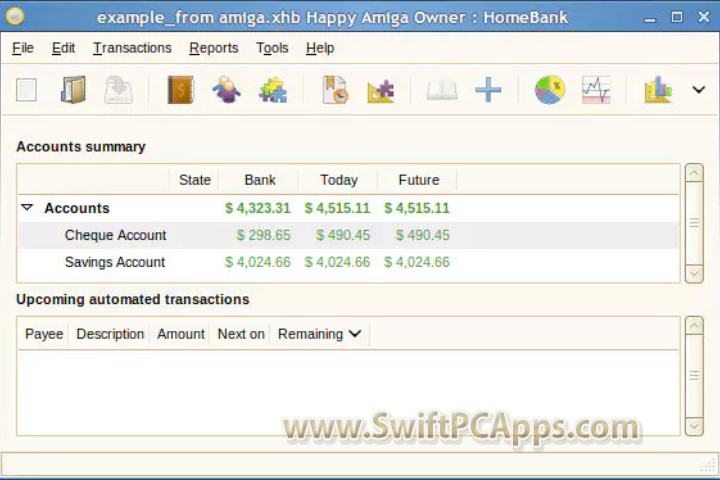Viewport: 720px width, 480px height.
Task: Close the HomeBank window
Action: (x=703, y=17)
